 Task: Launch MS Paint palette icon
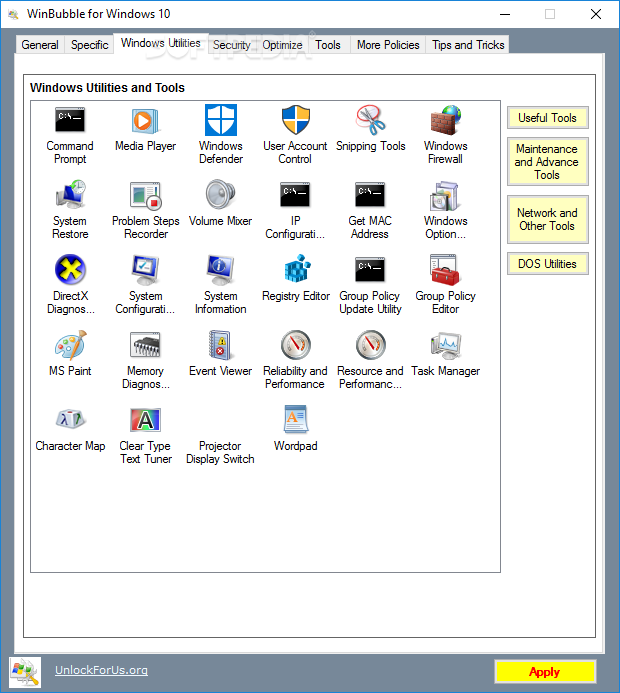point(71,345)
